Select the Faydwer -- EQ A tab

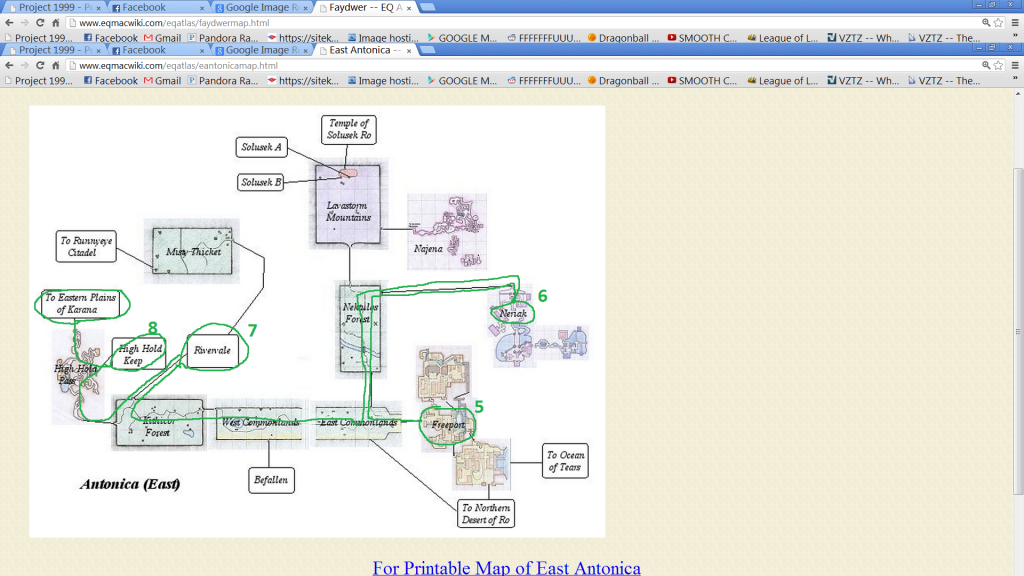364,7
